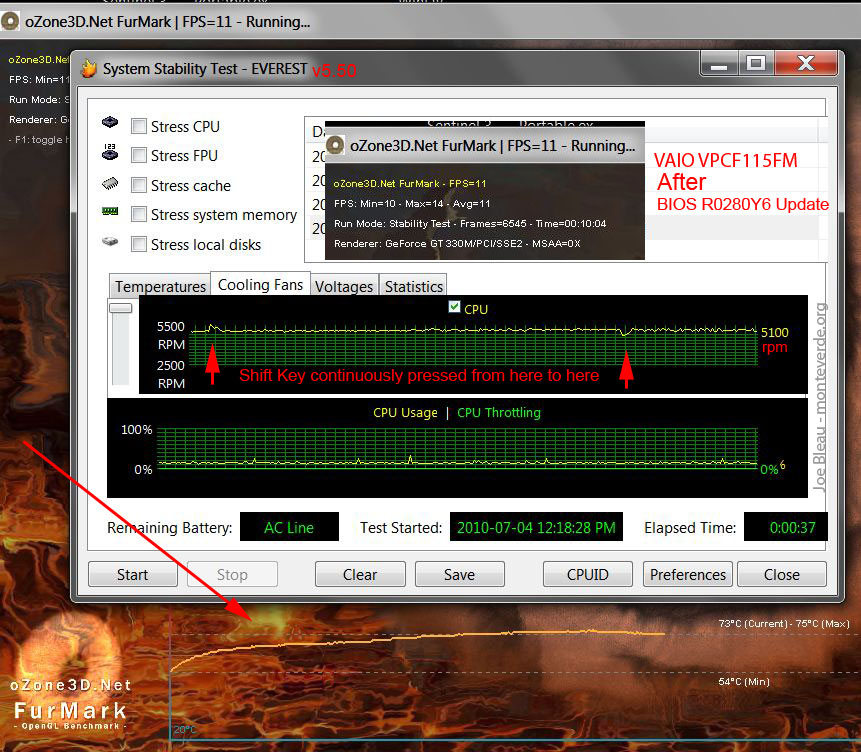Click the fan graph vertical scale slider handle

click(120, 308)
